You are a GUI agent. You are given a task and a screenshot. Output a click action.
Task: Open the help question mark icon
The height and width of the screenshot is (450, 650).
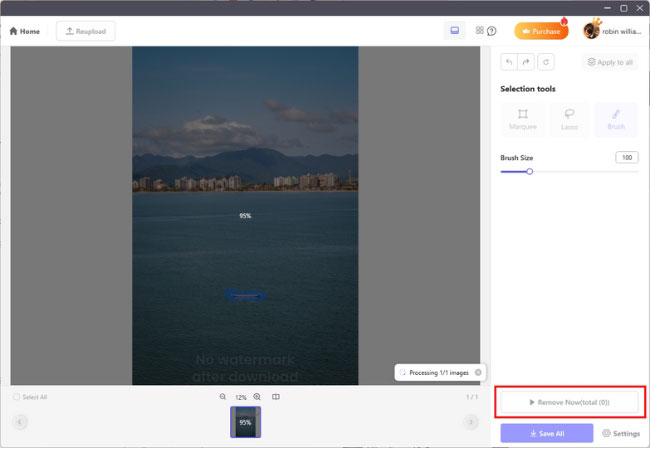click(x=492, y=31)
